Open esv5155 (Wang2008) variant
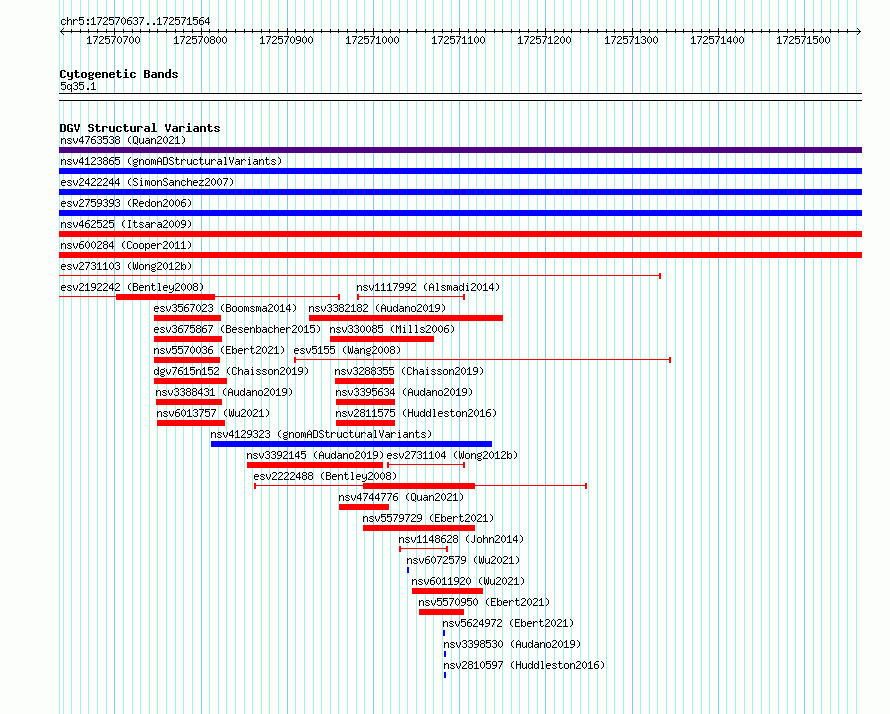890x714 pixels. [x=347, y=350]
